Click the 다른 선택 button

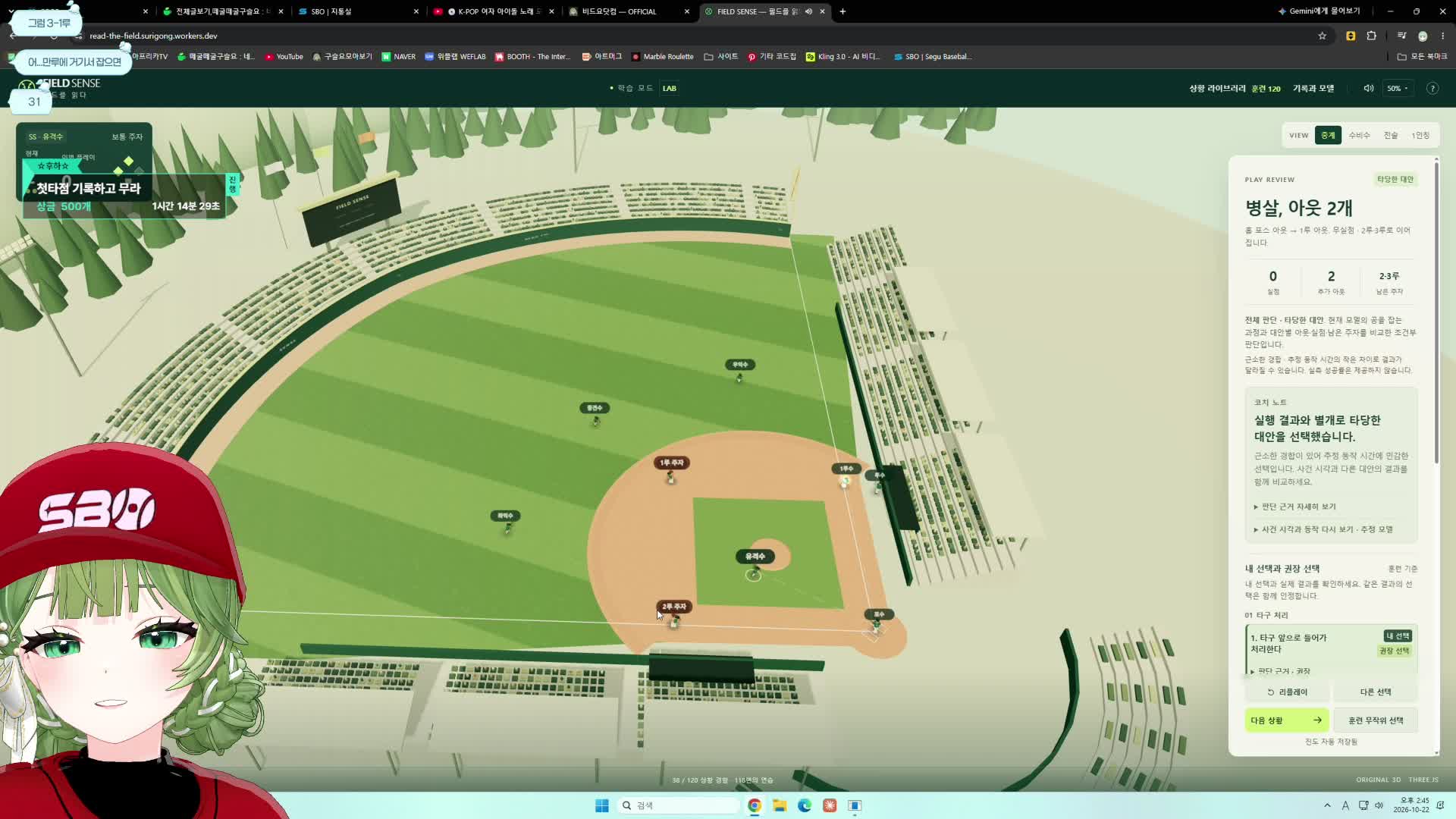(x=1376, y=692)
